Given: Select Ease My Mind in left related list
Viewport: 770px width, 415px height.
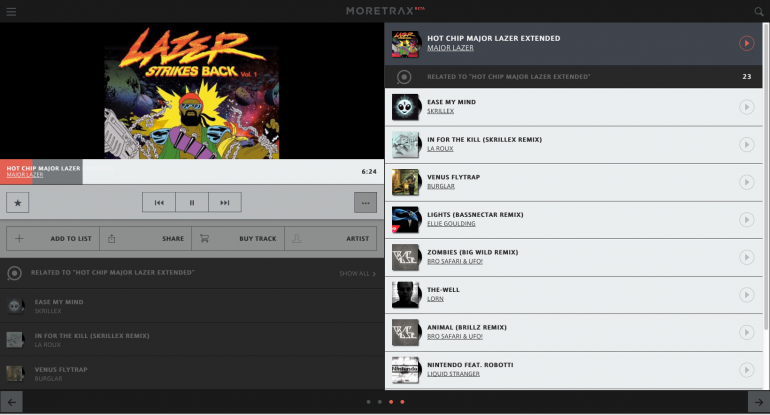Looking at the screenshot, I should [x=192, y=306].
